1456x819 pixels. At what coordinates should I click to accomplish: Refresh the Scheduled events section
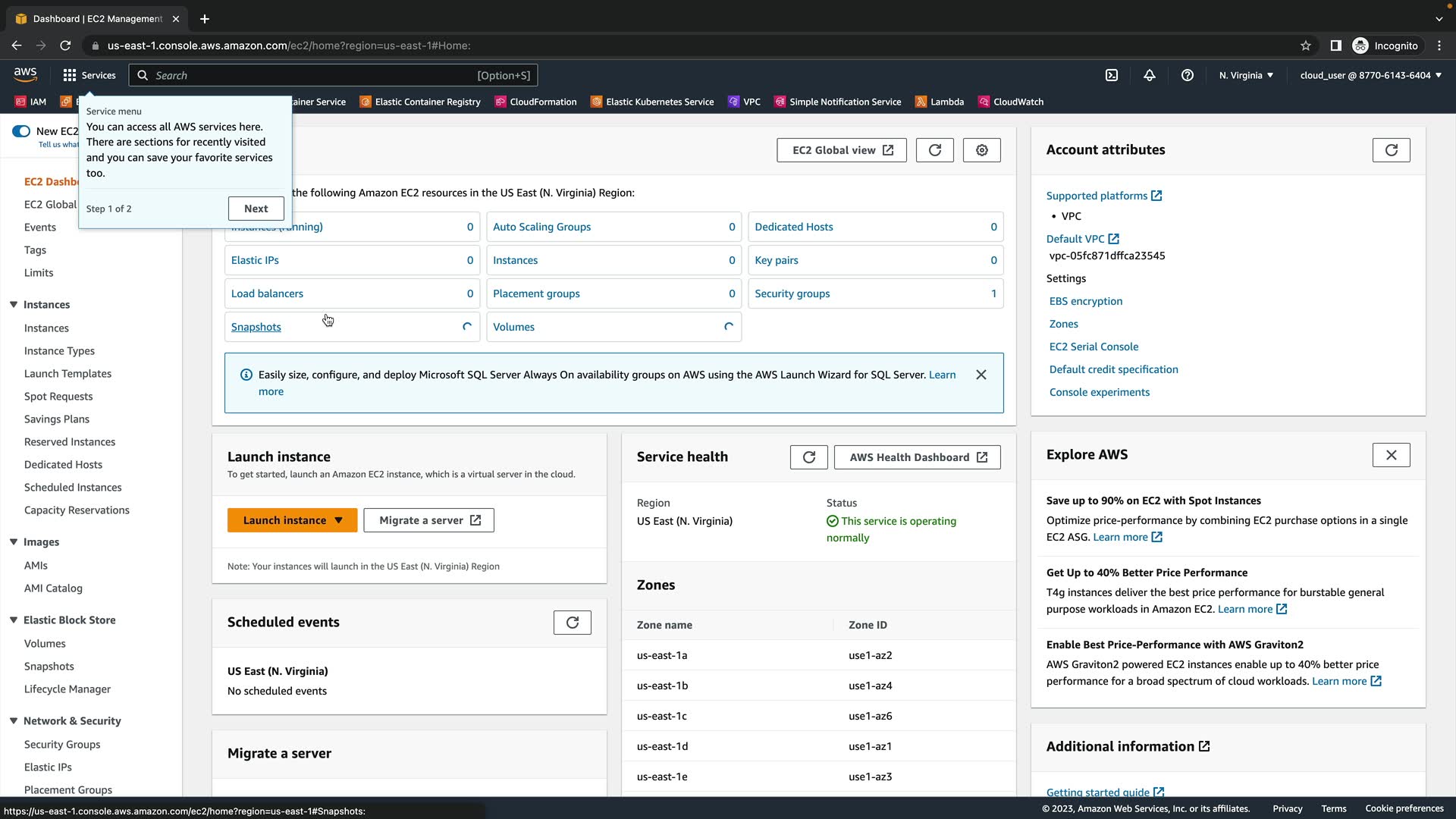(x=572, y=623)
